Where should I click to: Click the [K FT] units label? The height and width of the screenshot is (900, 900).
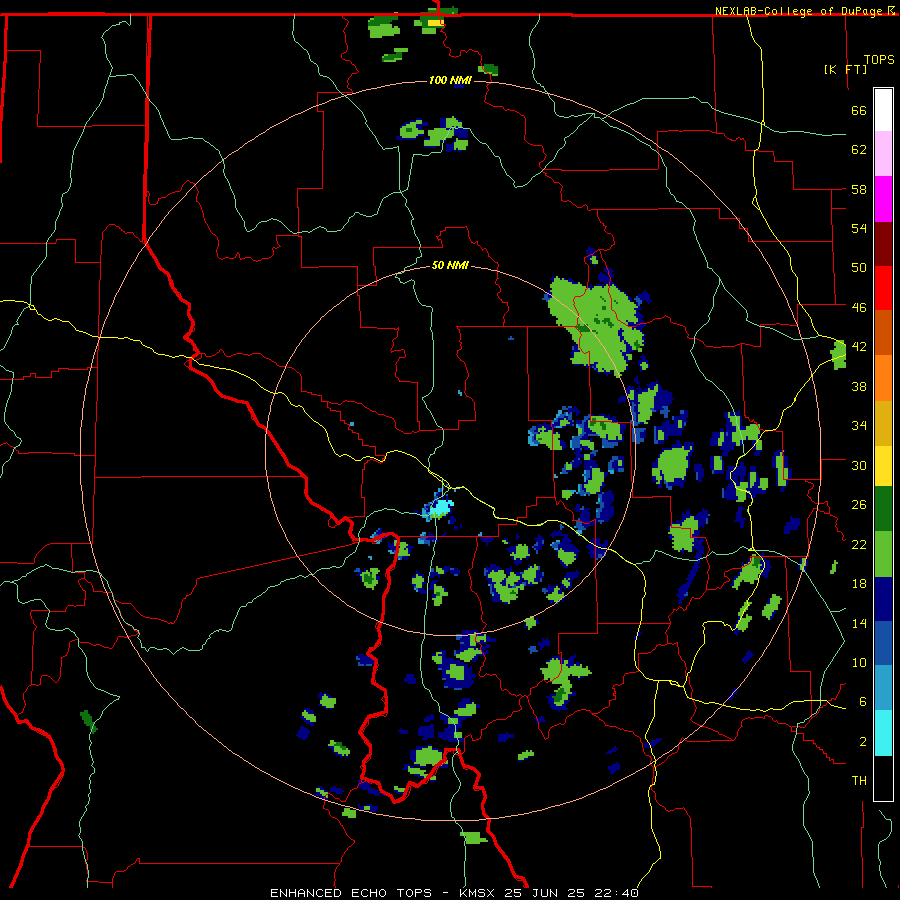845,69
